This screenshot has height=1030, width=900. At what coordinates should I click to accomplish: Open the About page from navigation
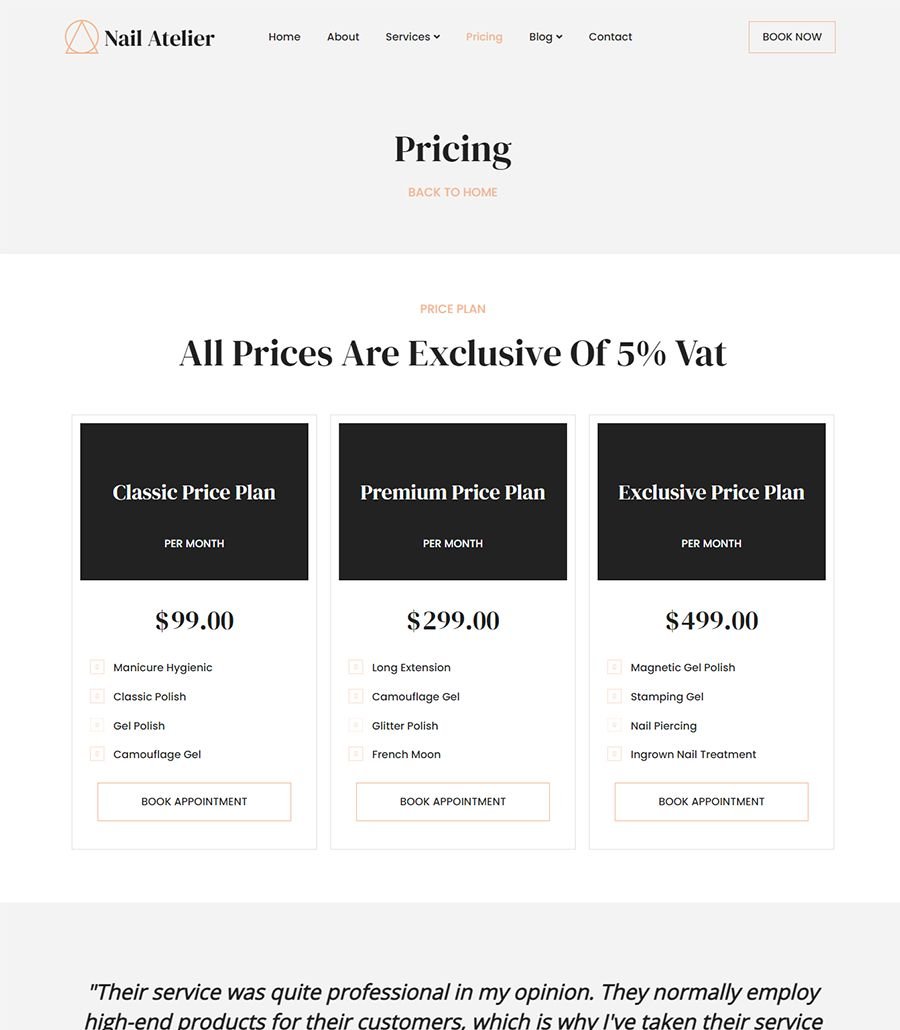point(343,37)
